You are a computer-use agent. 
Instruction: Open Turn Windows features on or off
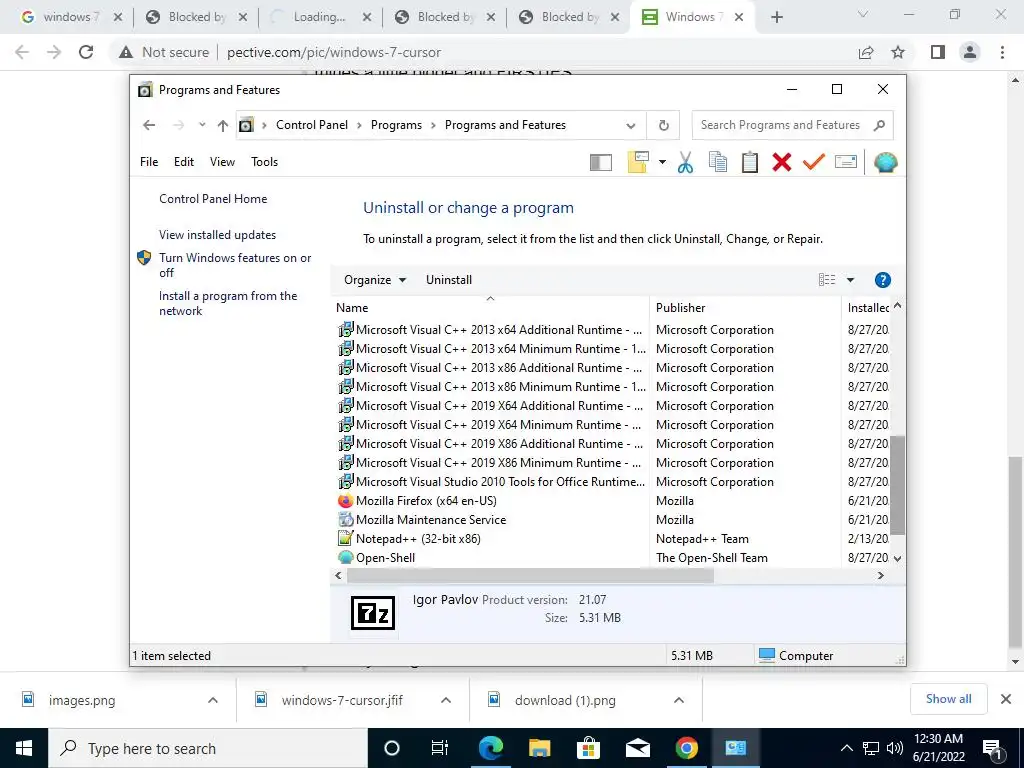point(235,265)
